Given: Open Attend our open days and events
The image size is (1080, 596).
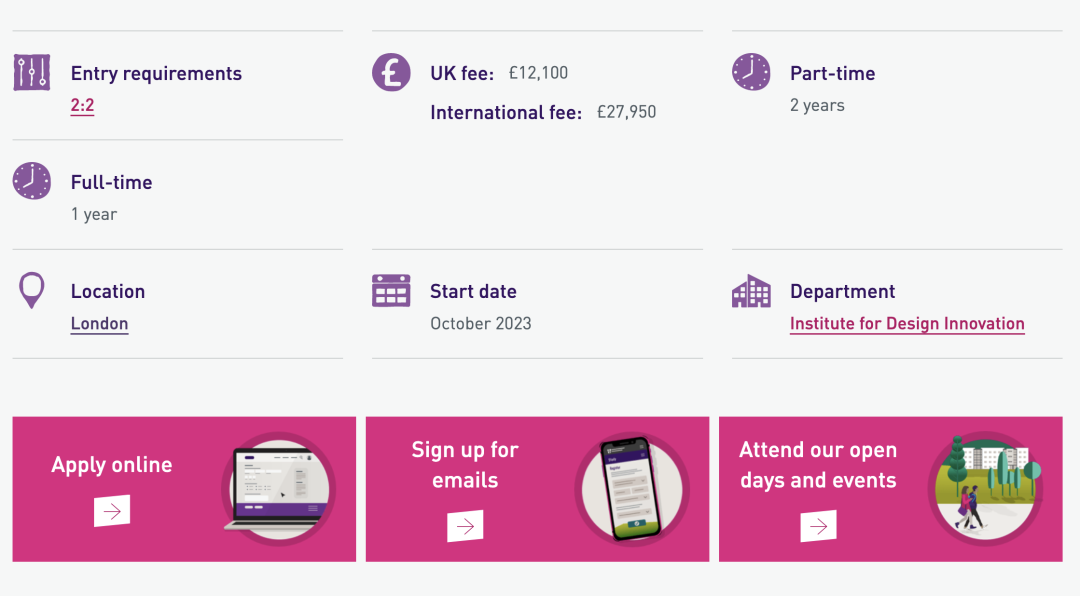Looking at the screenshot, I should pyautogui.click(x=891, y=489).
